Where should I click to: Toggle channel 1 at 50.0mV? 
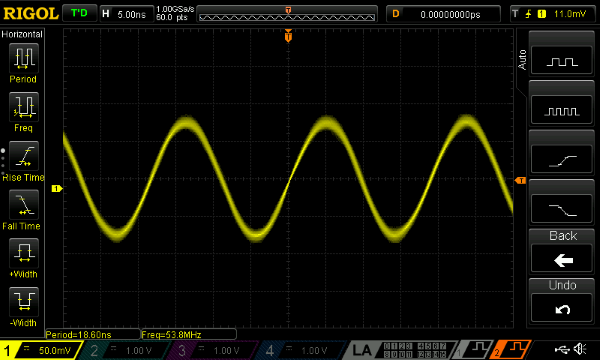click(x=40, y=350)
